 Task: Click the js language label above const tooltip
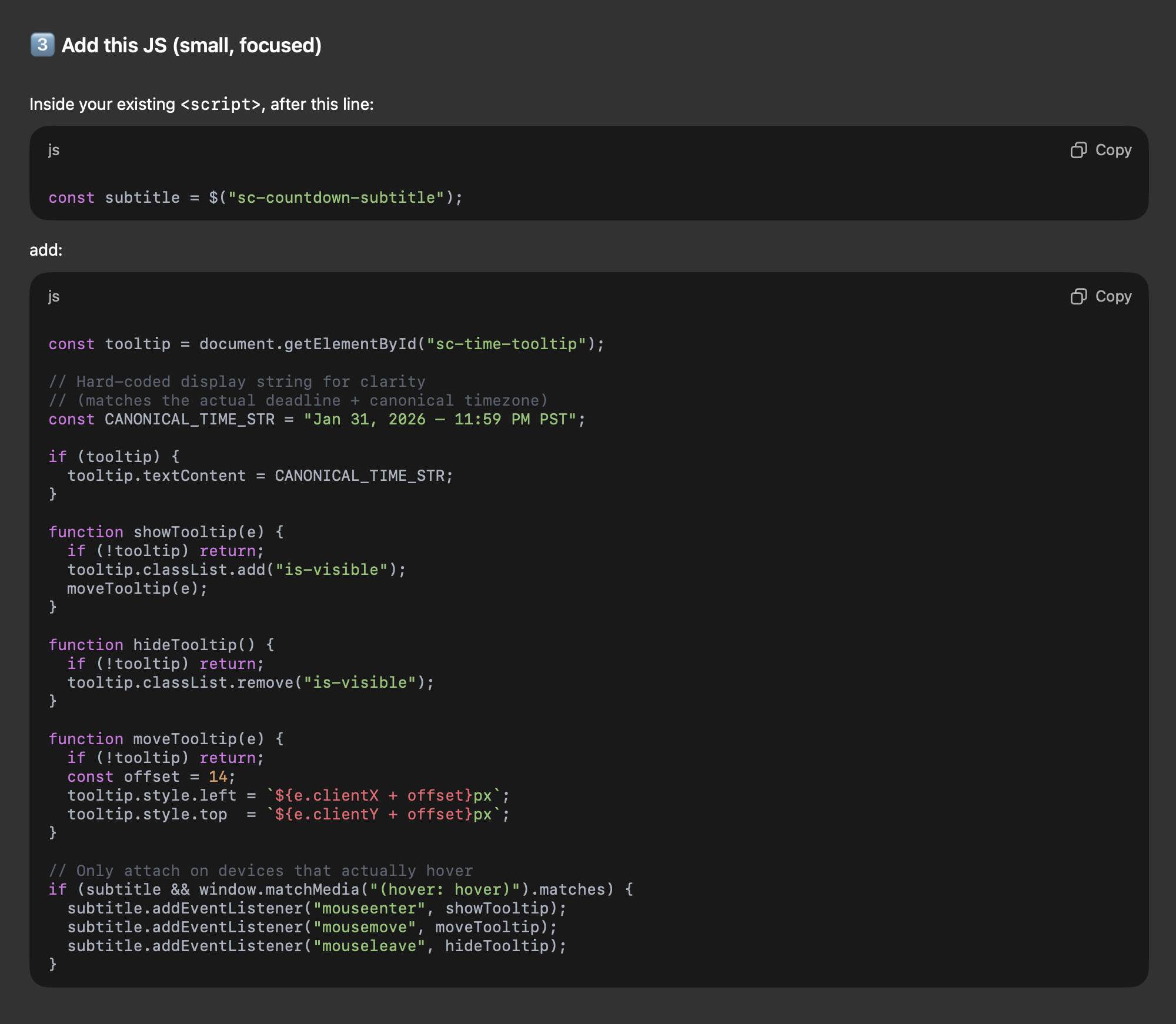coord(54,296)
